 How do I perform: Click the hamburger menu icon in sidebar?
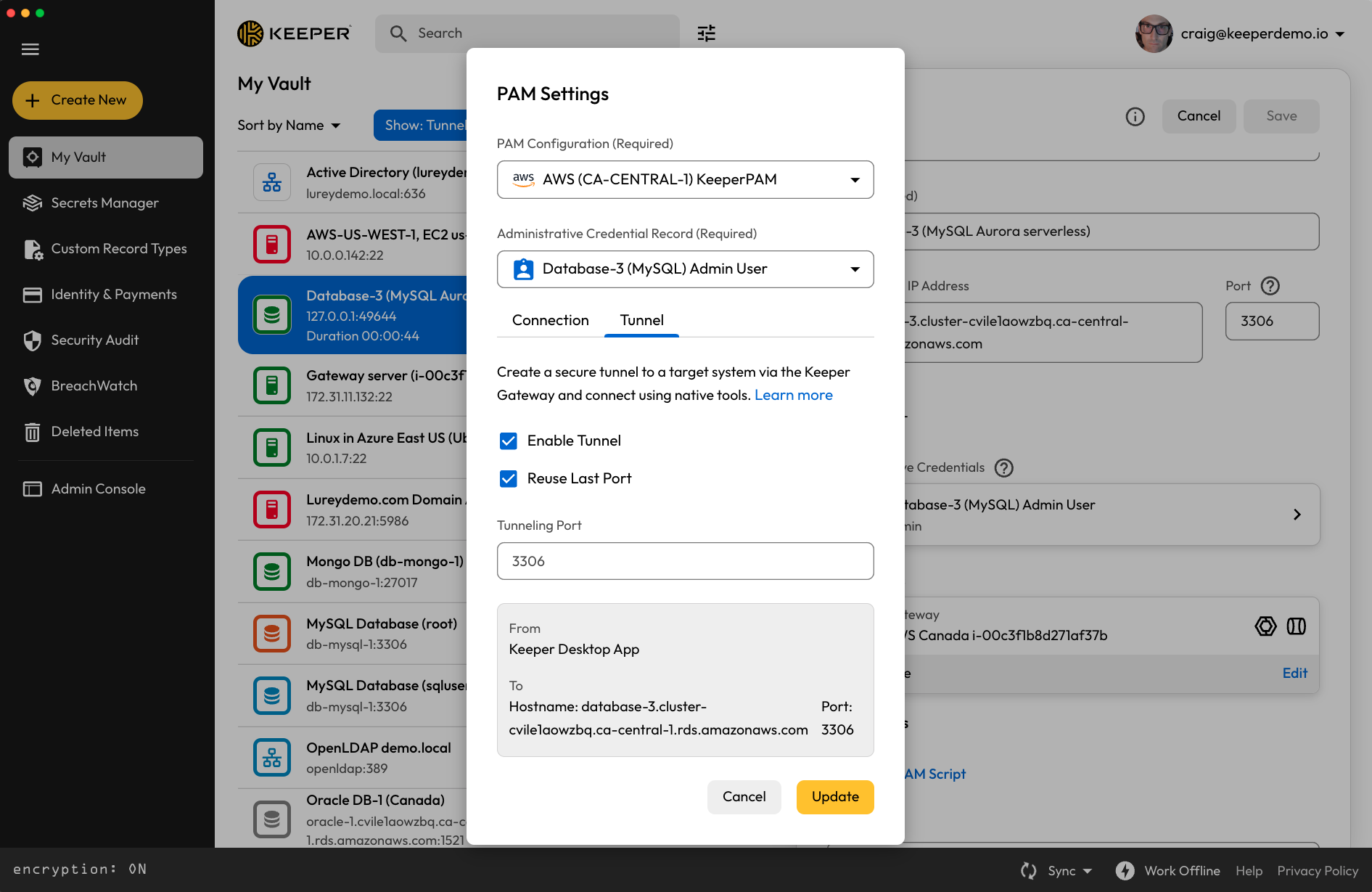coord(30,49)
